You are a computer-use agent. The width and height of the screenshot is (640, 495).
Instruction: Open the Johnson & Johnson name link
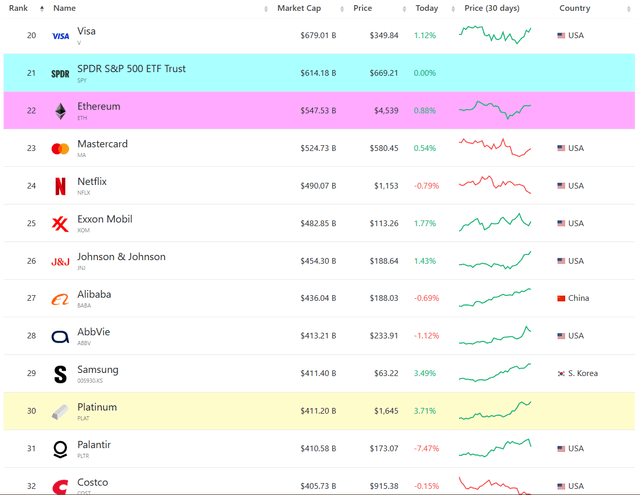pyautogui.click(x=121, y=257)
